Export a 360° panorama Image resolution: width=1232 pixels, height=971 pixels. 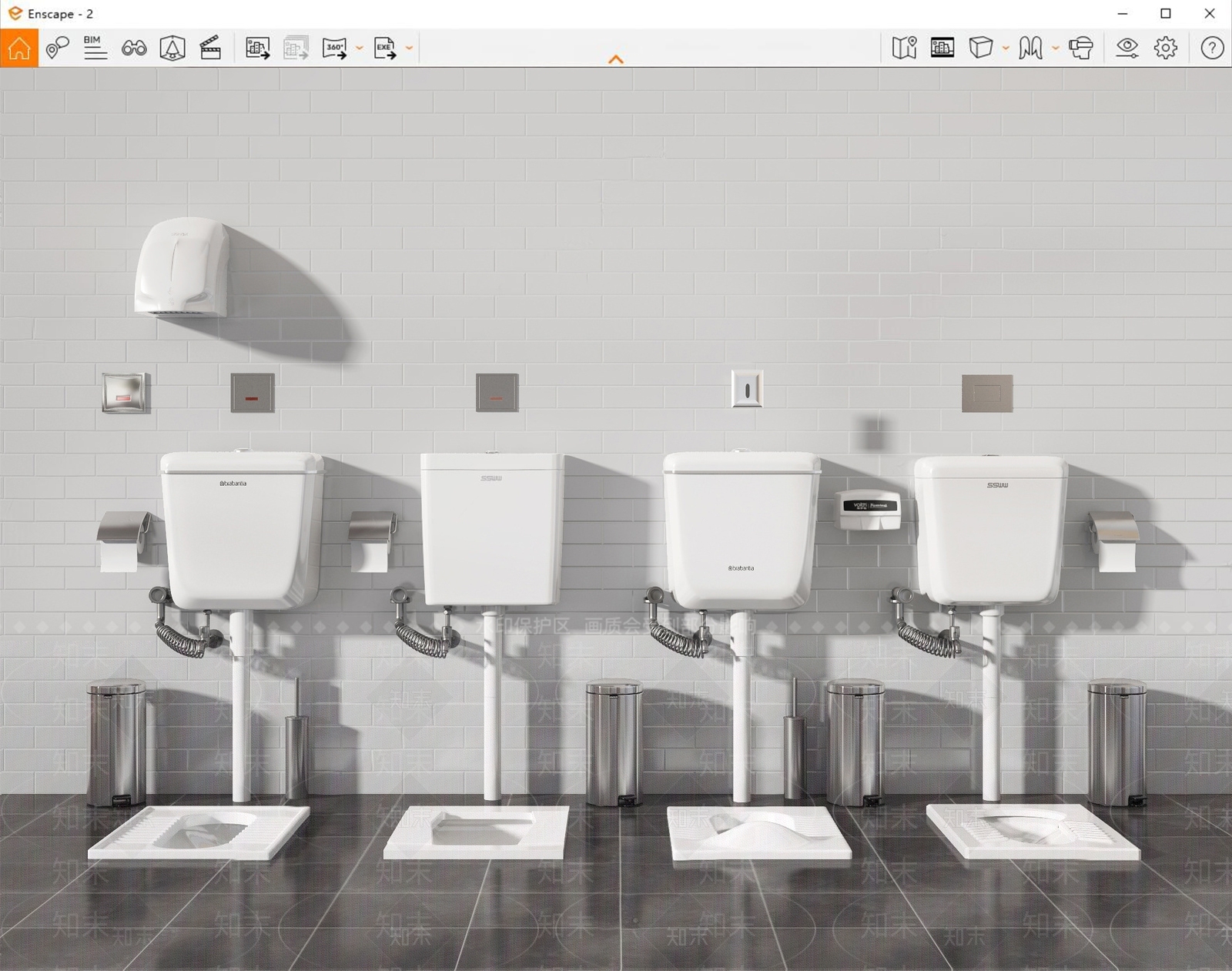[335, 48]
